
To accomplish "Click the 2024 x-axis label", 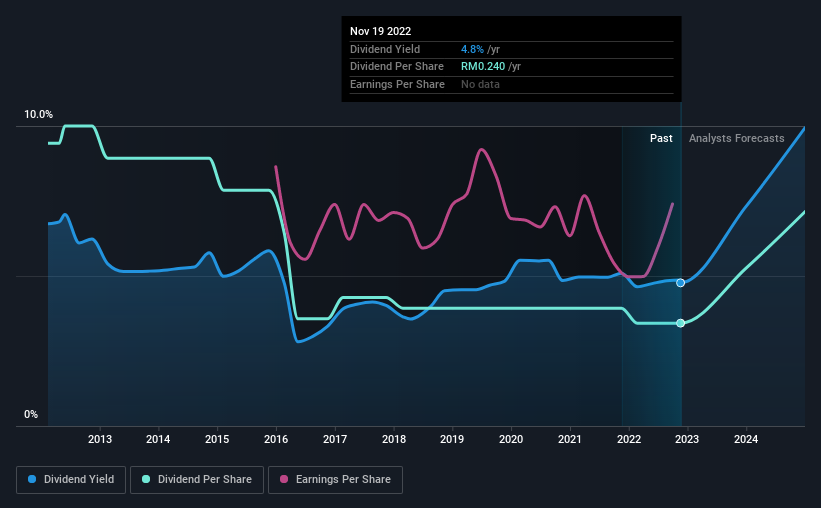I will point(746,439).
